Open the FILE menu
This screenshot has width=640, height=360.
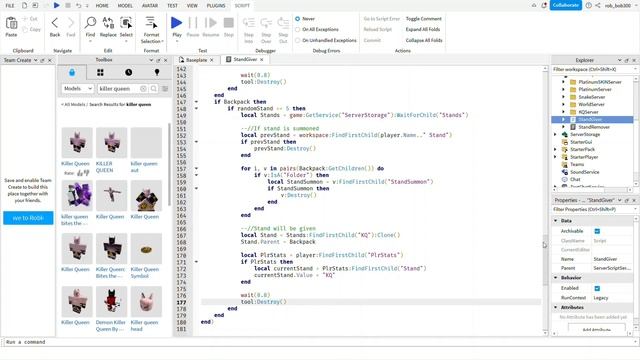click(10, 6)
